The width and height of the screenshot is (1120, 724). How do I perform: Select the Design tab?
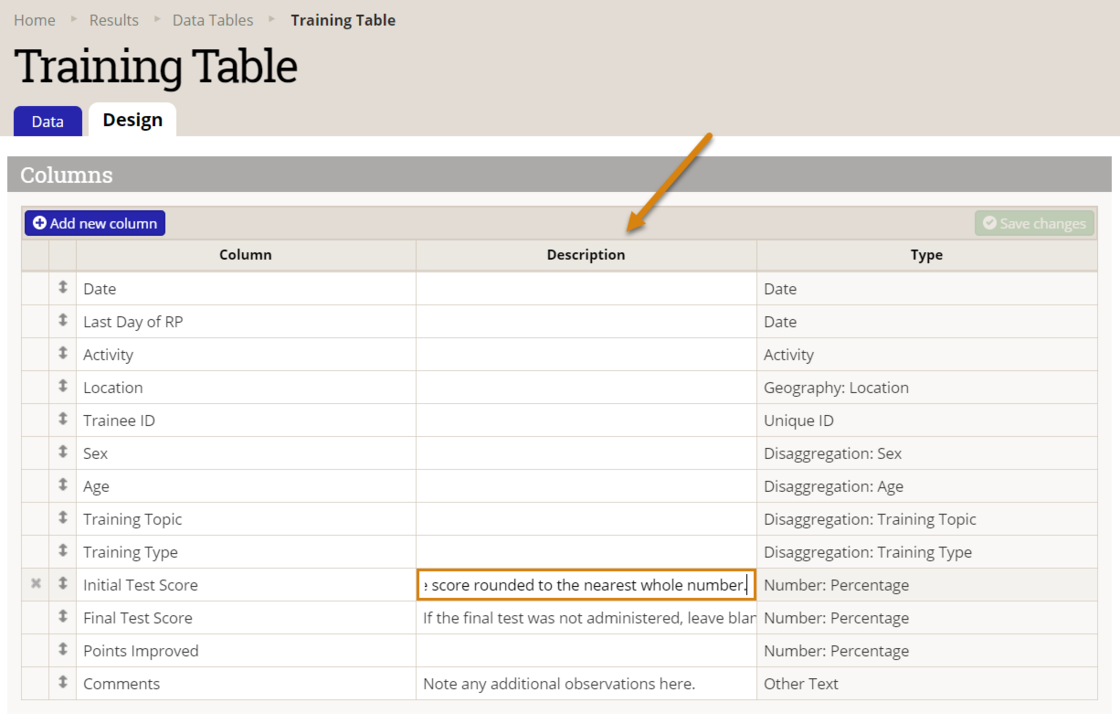[132, 119]
